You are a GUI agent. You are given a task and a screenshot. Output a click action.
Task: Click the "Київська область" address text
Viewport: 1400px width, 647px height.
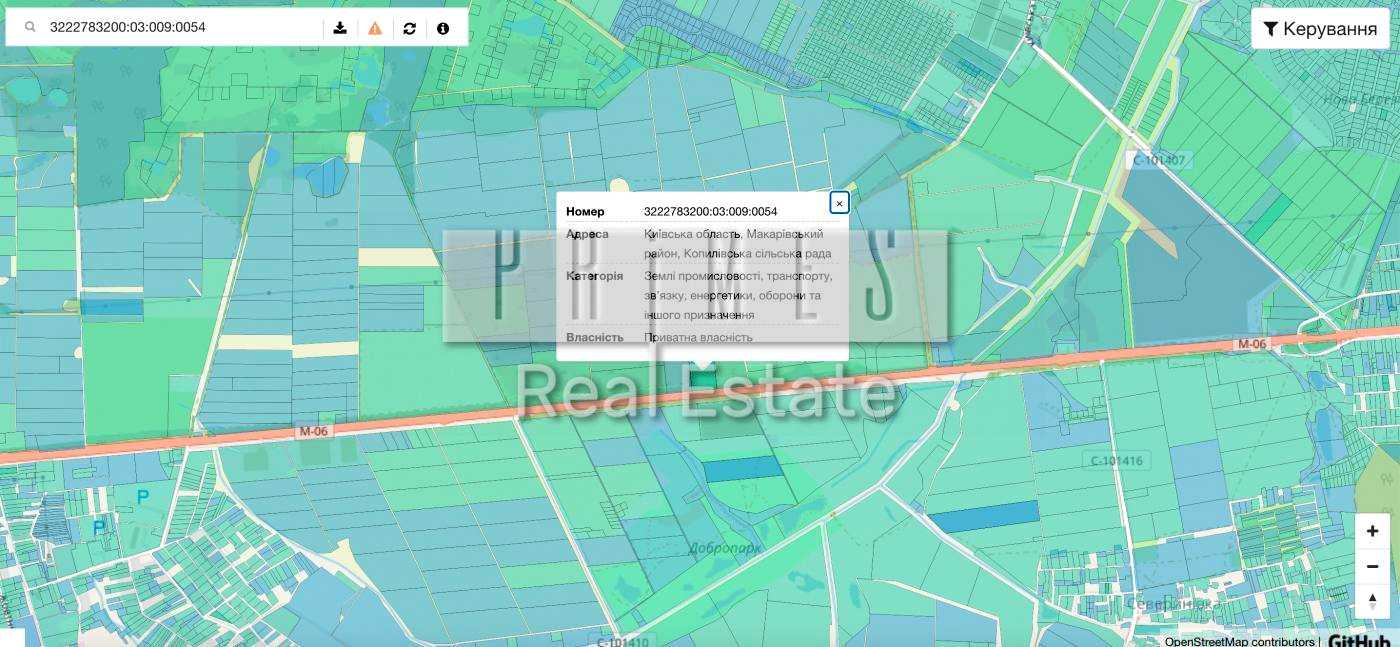click(692, 234)
